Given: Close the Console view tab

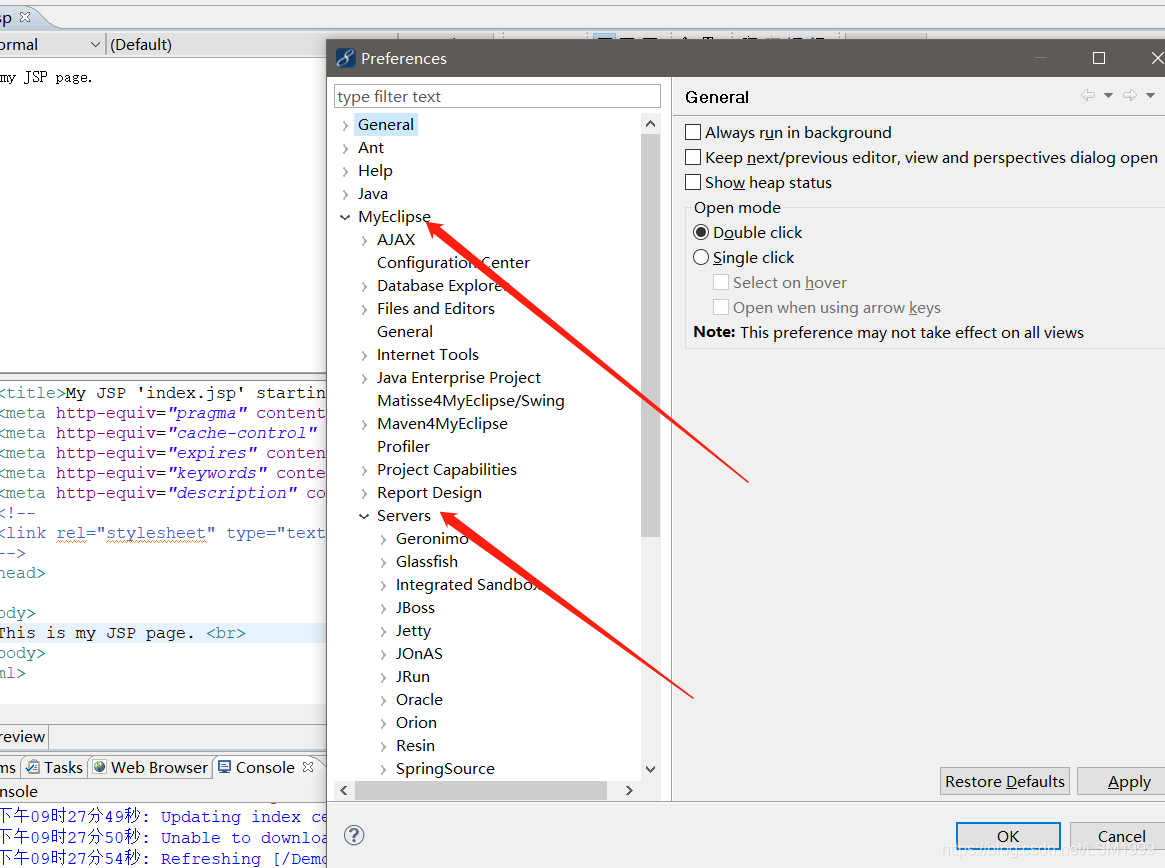Looking at the screenshot, I should [308, 766].
